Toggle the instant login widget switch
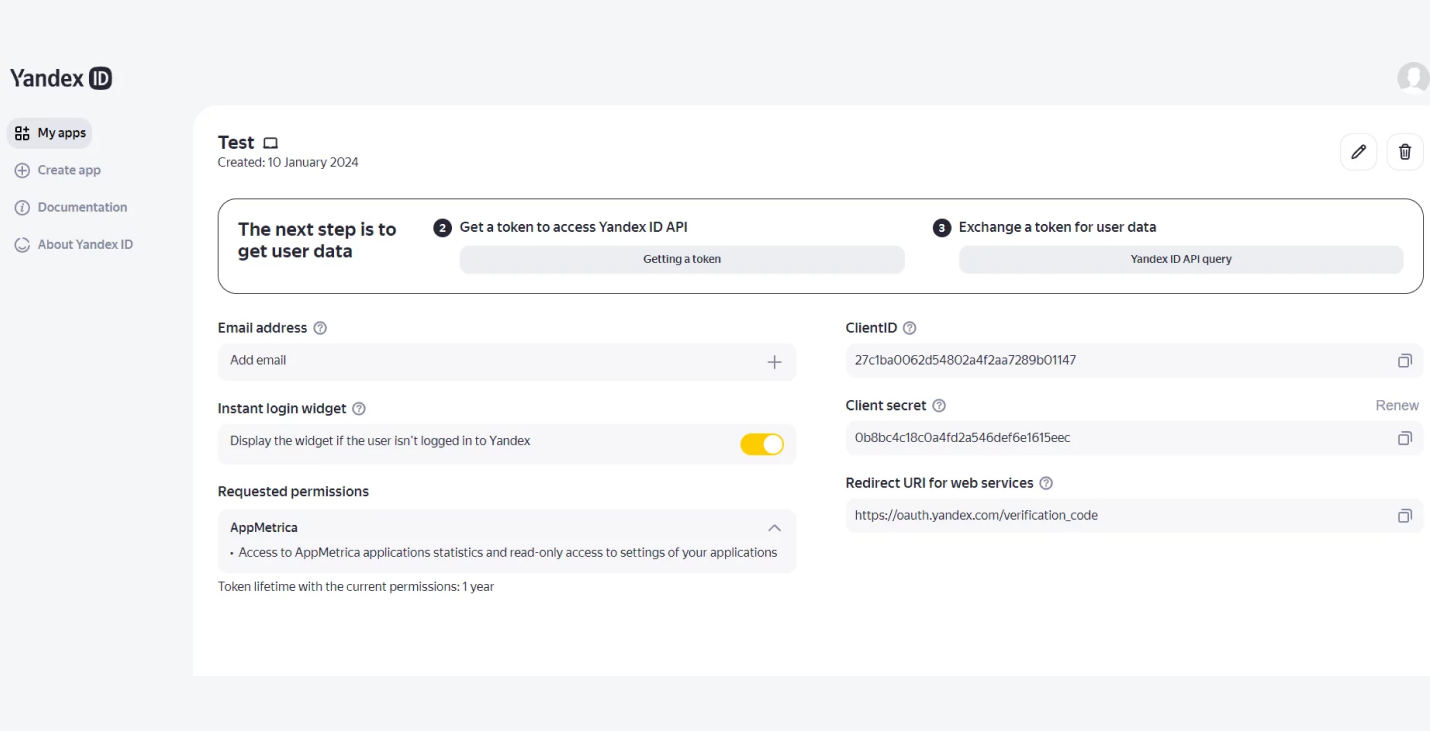This screenshot has width=1430, height=731. coord(762,444)
